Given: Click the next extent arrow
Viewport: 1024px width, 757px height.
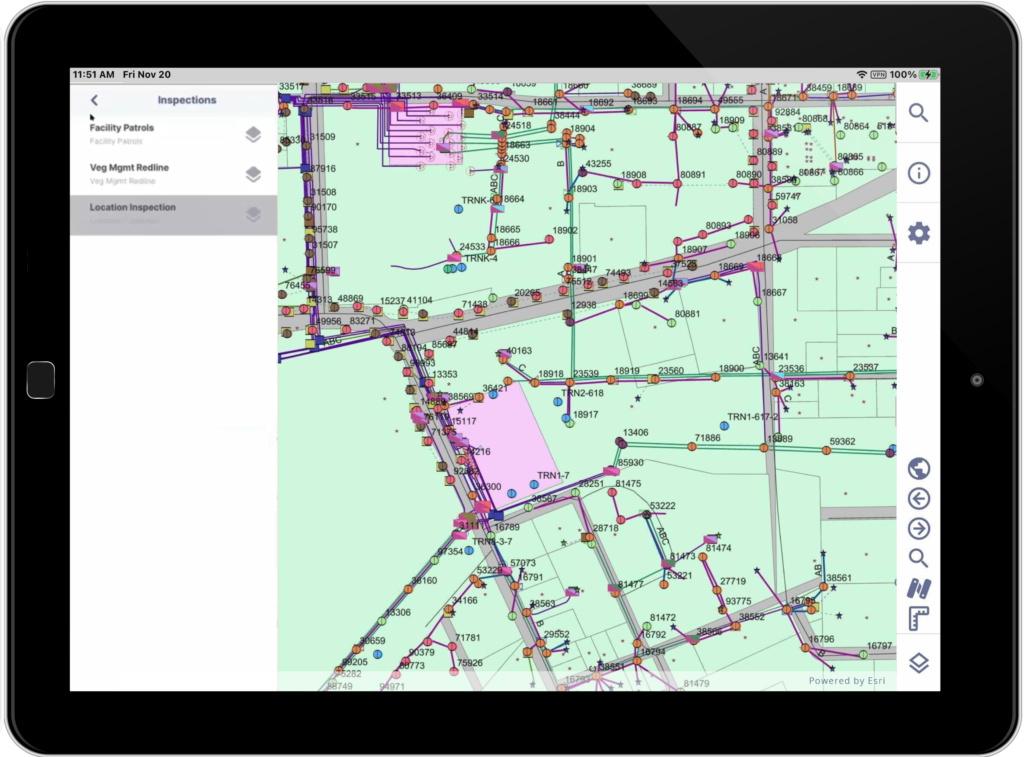Looking at the screenshot, I should point(918,528).
